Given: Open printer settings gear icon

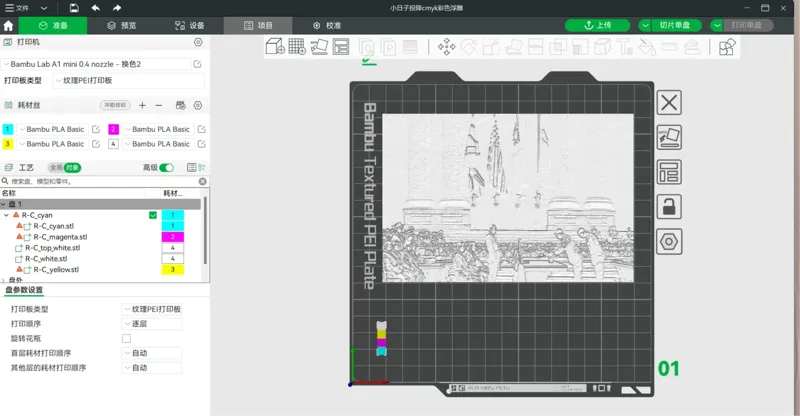Looking at the screenshot, I should click(x=198, y=42).
